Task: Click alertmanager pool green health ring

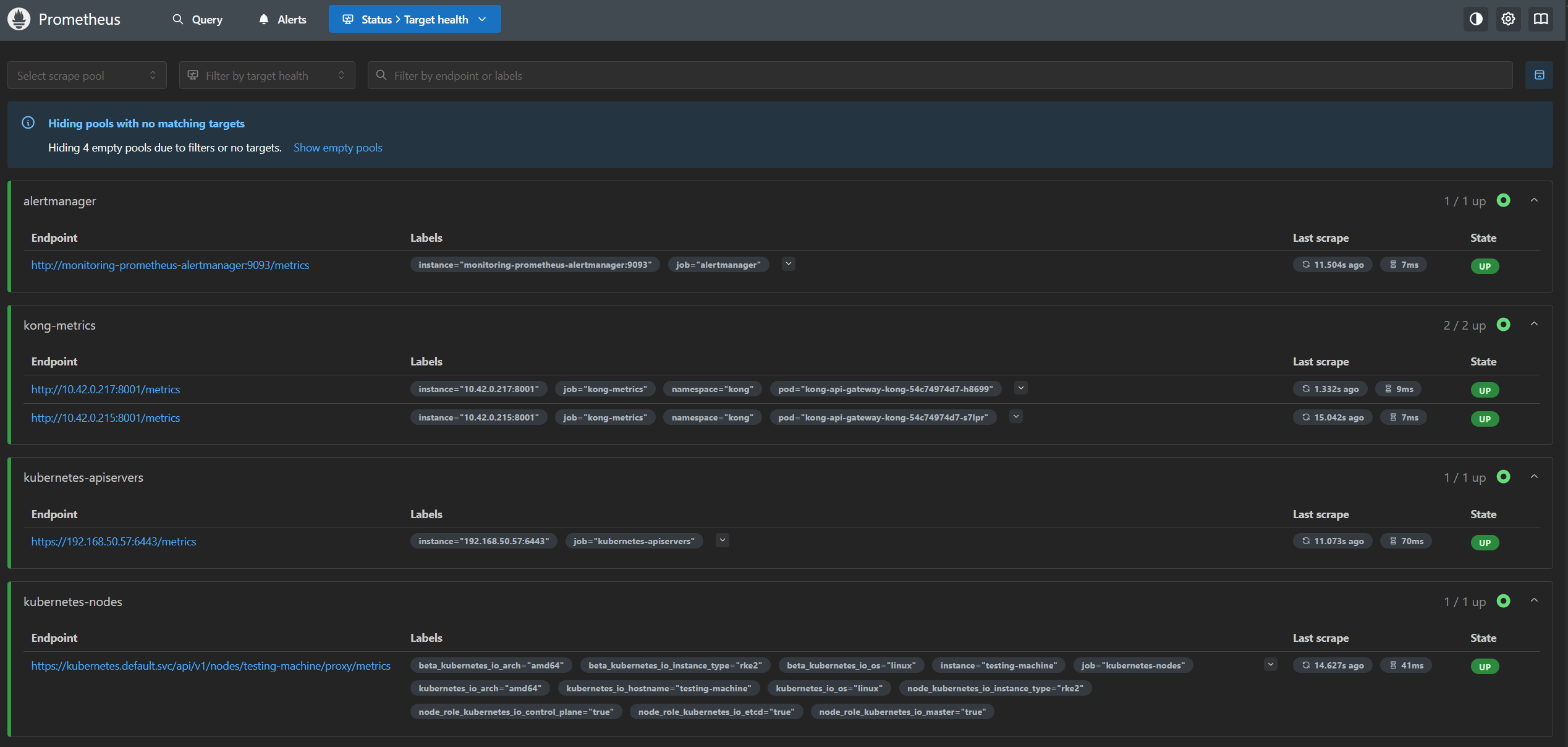Action: pos(1503,200)
